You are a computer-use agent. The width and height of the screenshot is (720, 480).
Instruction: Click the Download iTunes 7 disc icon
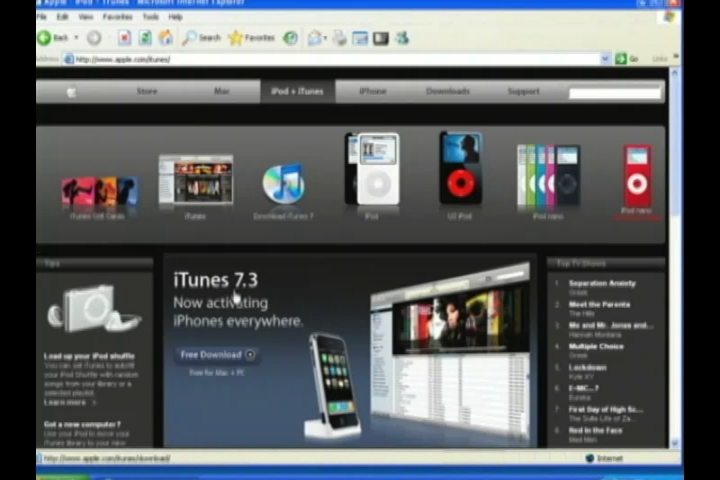point(283,183)
